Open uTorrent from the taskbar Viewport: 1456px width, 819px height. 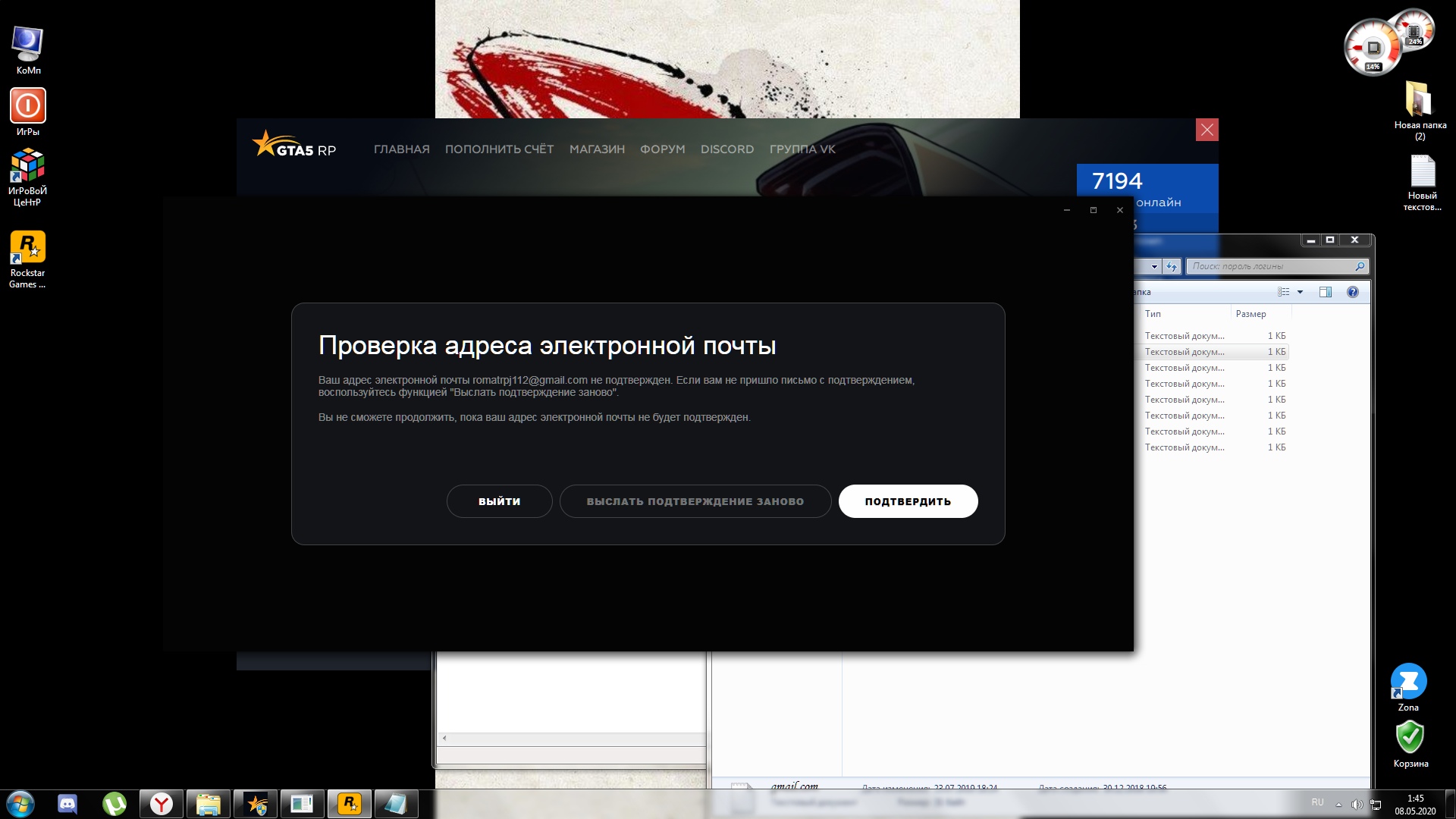pos(115,804)
